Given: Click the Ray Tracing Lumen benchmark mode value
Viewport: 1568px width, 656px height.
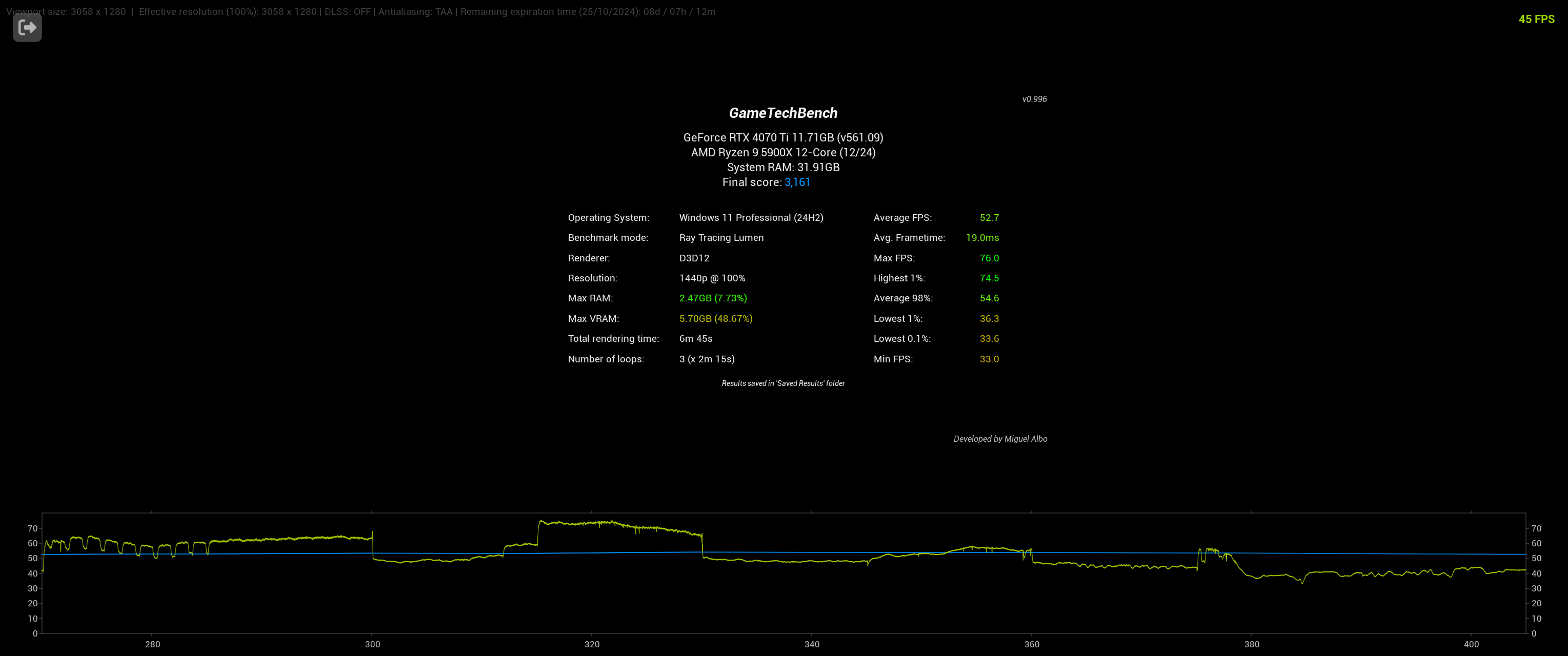Looking at the screenshot, I should pyautogui.click(x=721, y=238).
